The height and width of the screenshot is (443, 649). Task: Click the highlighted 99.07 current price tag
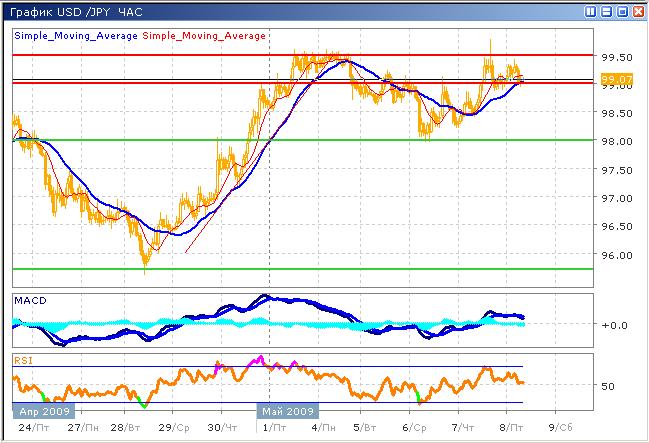click(614, 79)
